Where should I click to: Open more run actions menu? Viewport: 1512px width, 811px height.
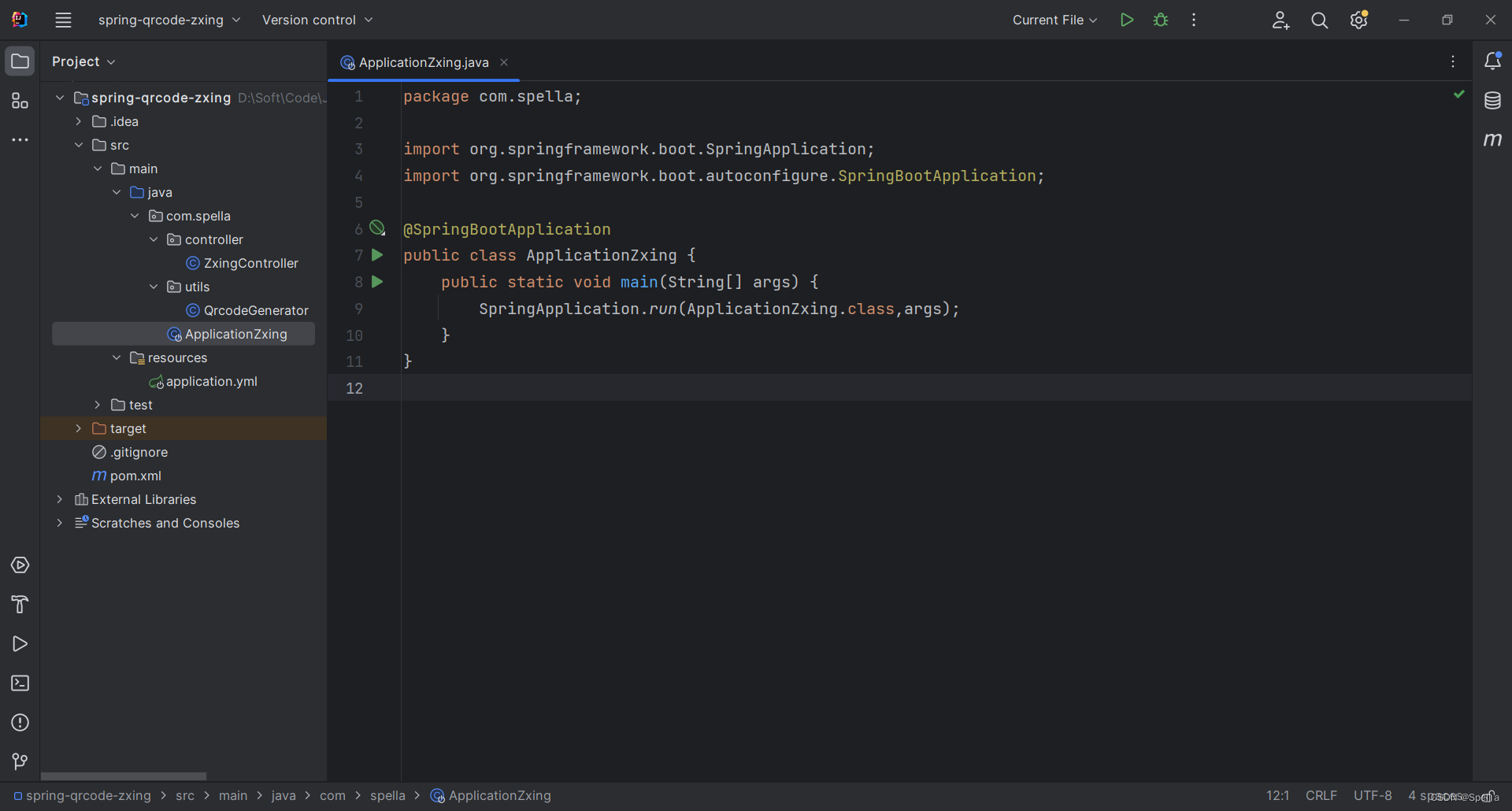[x=1194, y=20]
